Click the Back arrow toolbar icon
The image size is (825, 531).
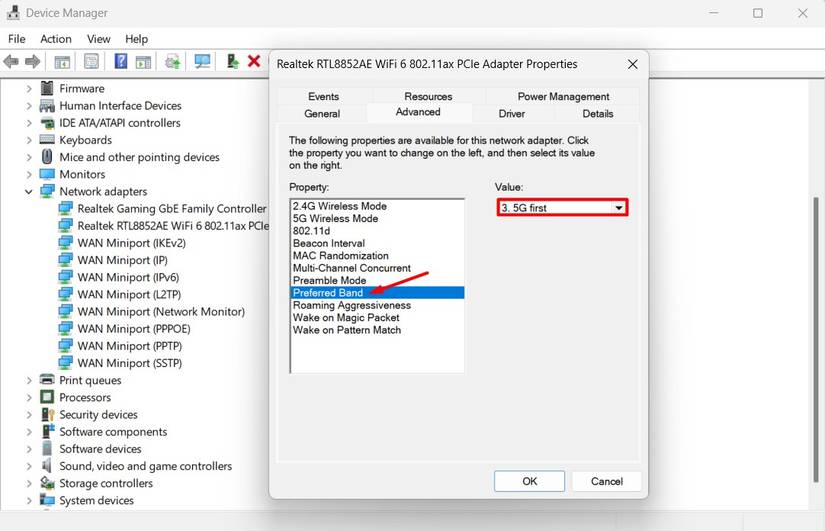(11, 62)
